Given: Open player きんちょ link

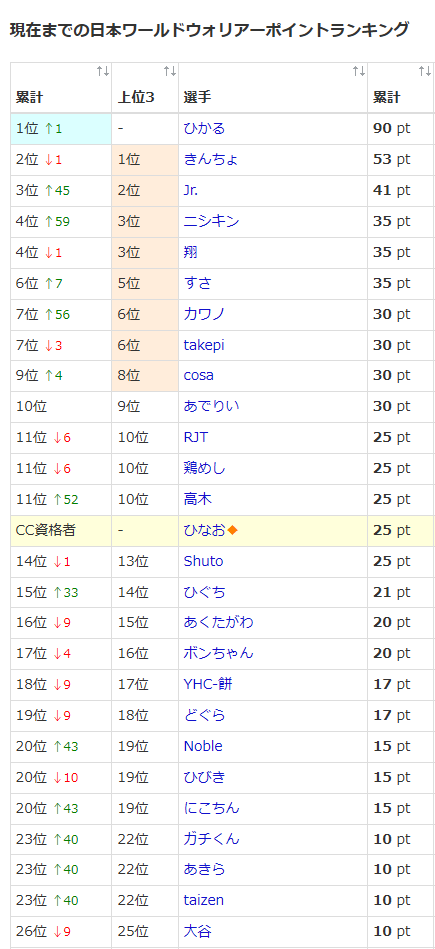Looking at the screenshot, I should point(211,159).
